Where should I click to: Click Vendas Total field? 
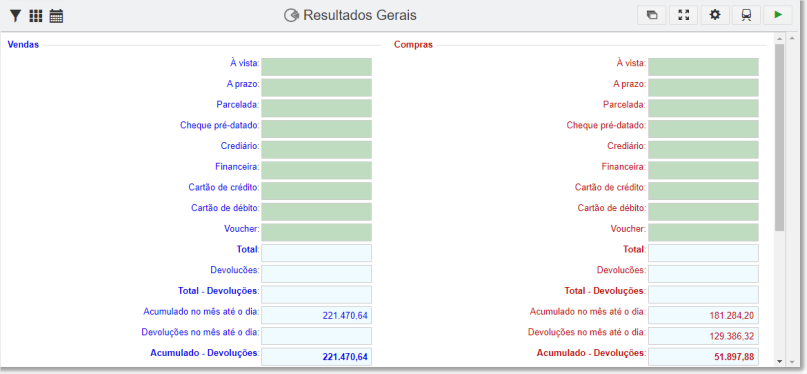pyautogui.click(x=317, y=253)
